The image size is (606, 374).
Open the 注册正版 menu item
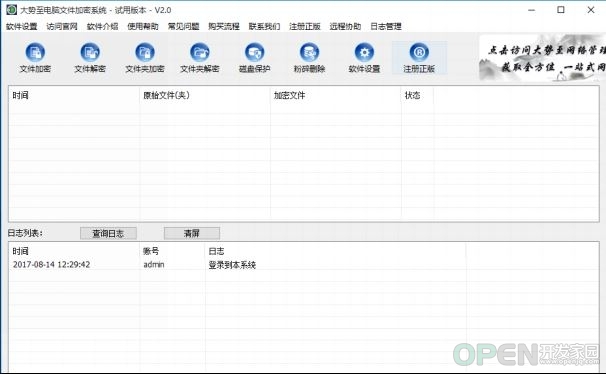[305, 26]
